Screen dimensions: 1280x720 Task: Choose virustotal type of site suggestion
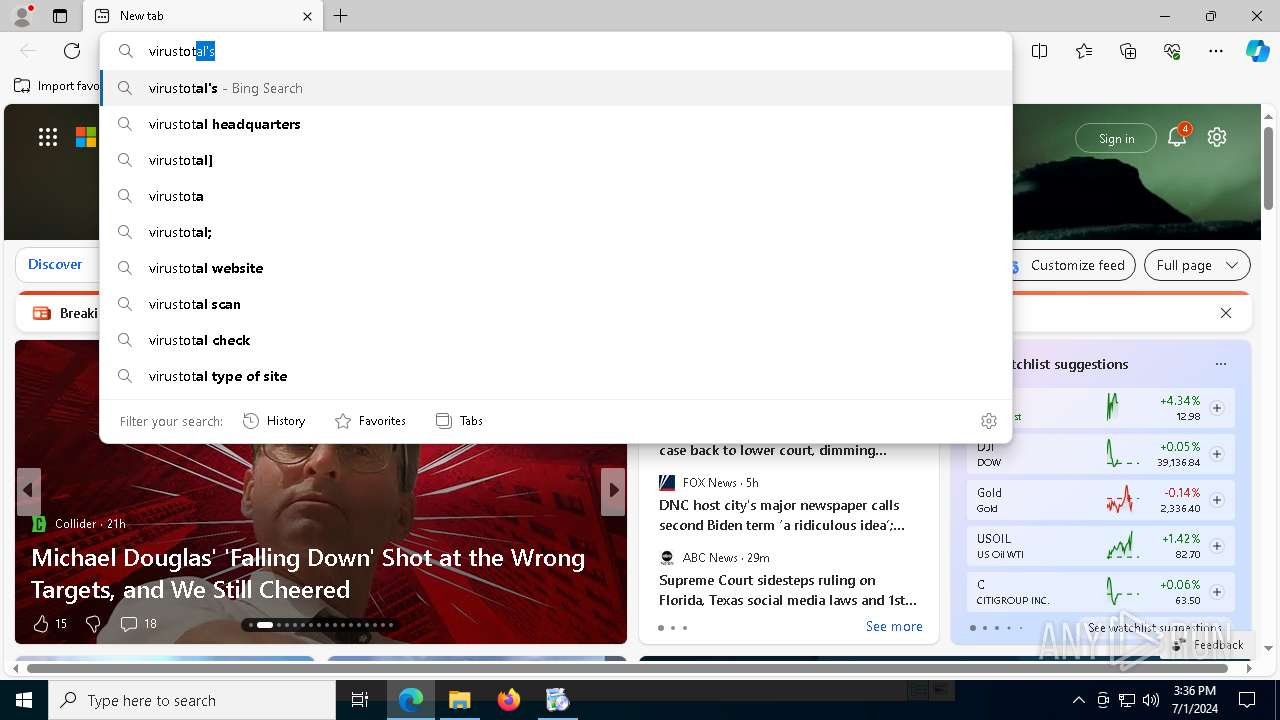pyautogui.click(x=556, y=376)
